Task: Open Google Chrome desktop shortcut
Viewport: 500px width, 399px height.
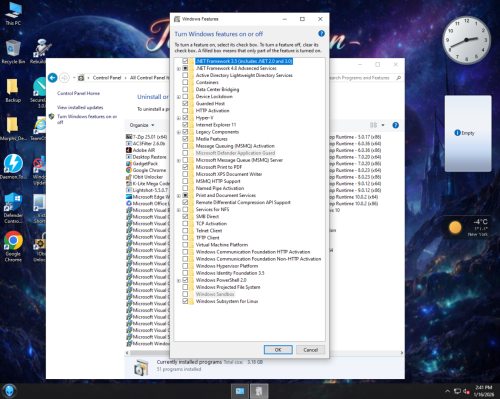Action: coord(13,246)
